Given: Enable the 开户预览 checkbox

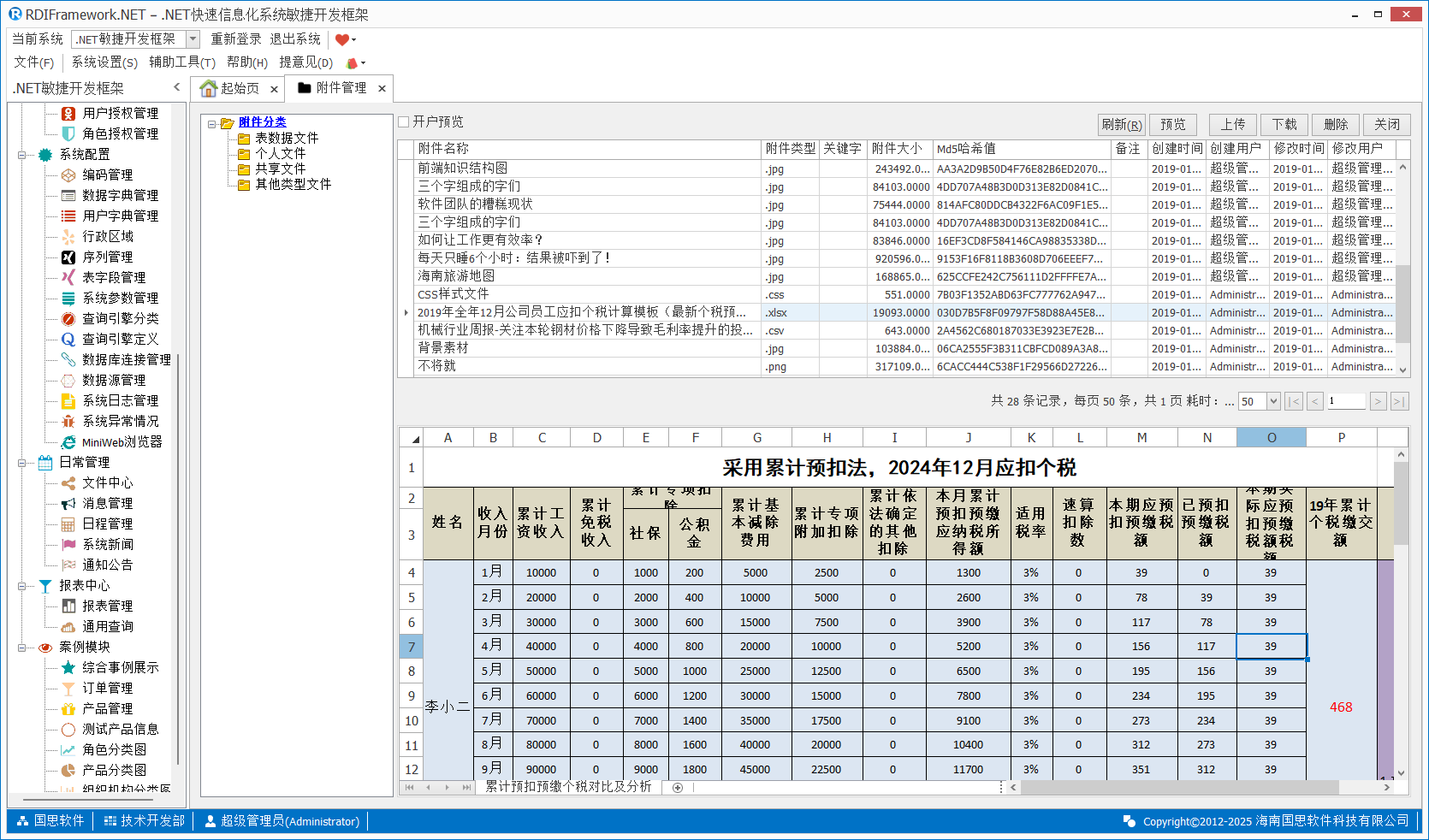Looking at the screenshot, I should 404,122.
